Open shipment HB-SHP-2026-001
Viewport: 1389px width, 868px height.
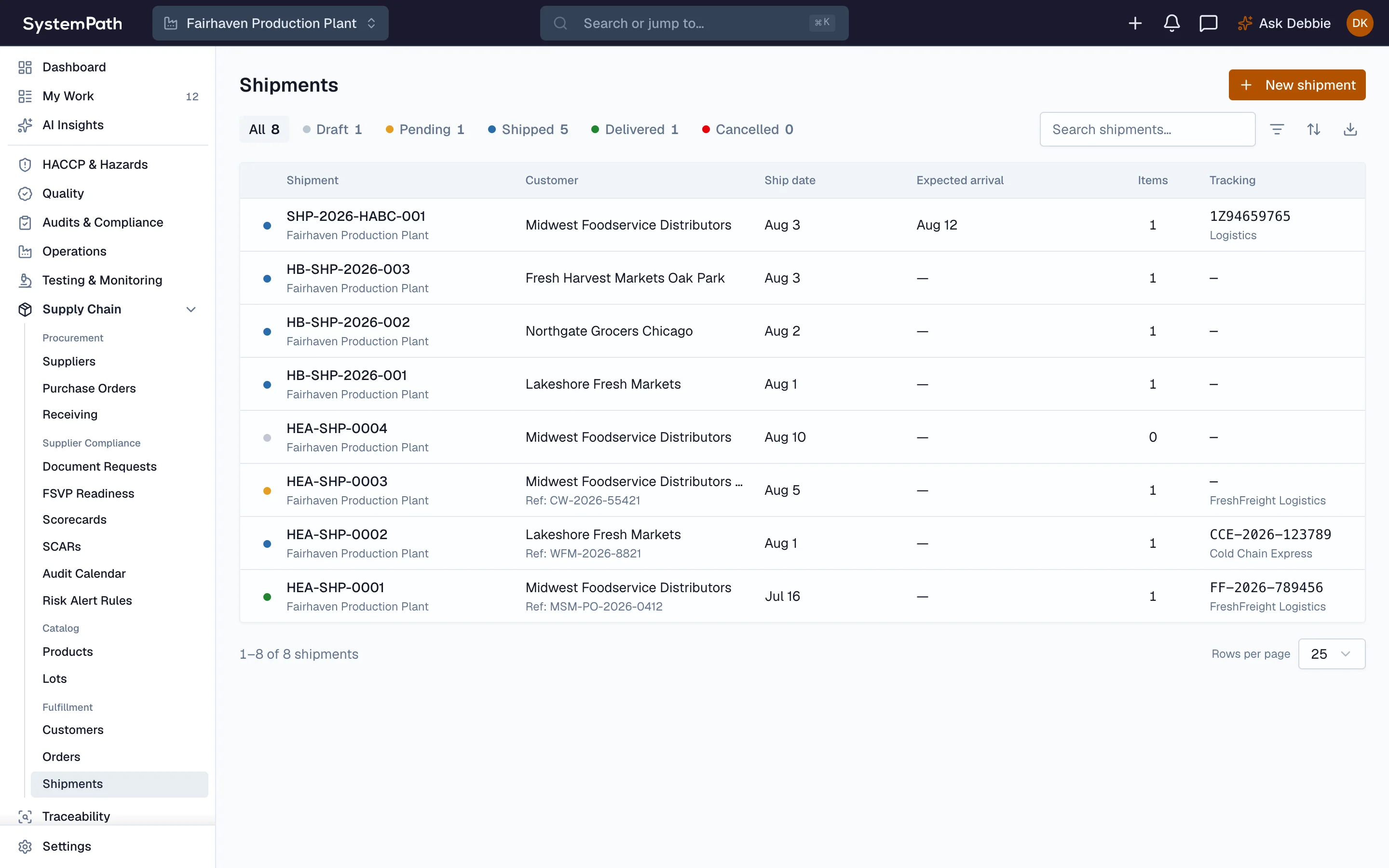tap(347, 376)
